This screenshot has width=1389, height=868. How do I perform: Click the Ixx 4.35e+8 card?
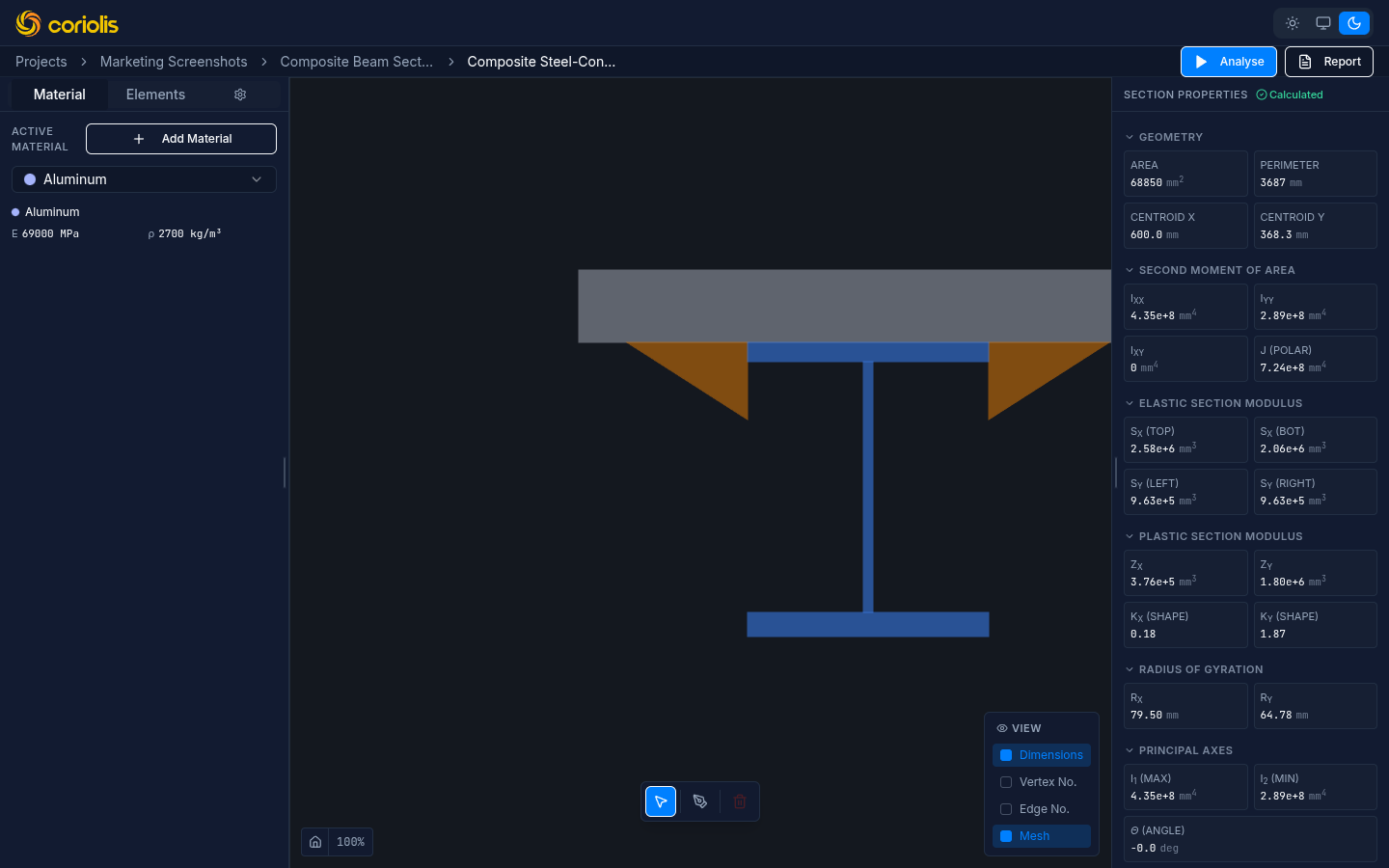1185,307
